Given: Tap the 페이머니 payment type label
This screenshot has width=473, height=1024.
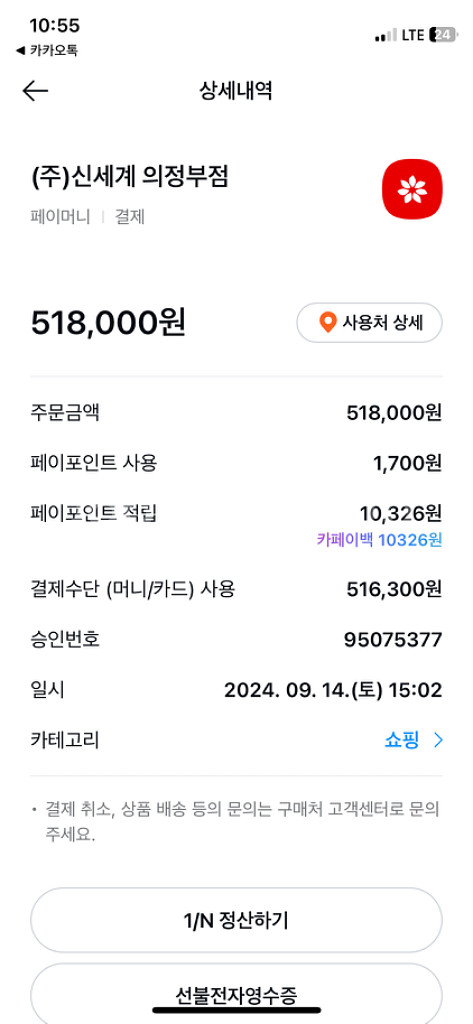Looking at the screenshot, I should click(x=60, y=217).
